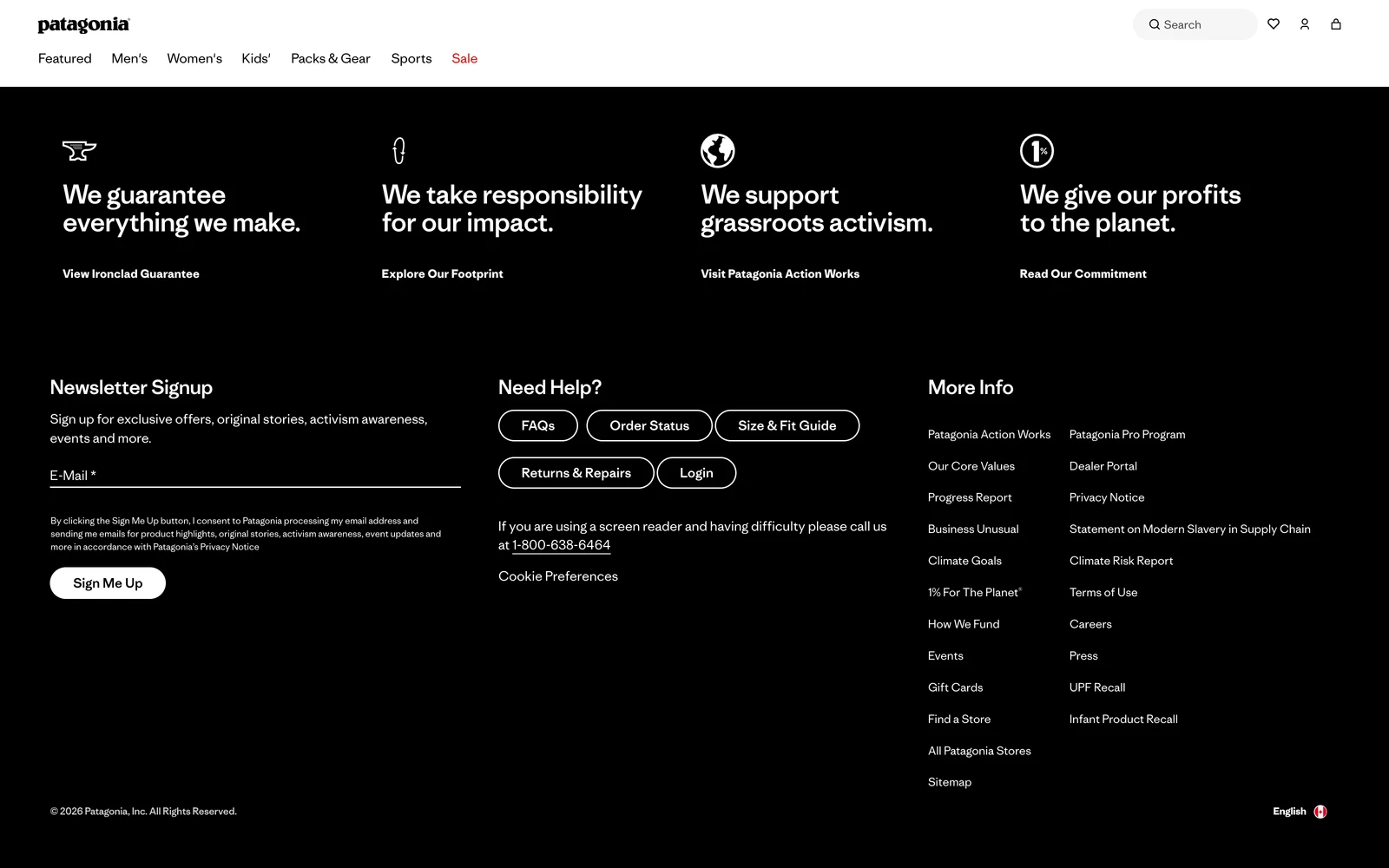Open the Featured menu

pos(65,58)
